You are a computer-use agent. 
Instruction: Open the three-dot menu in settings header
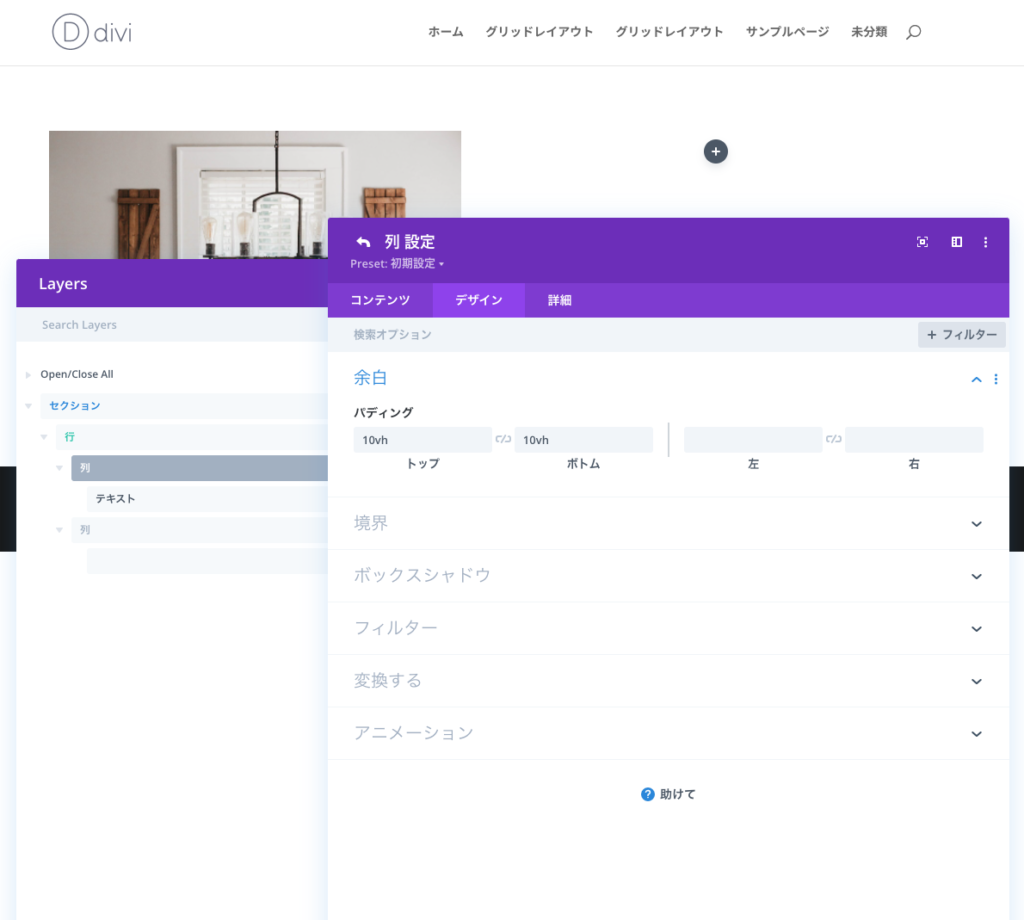[x=986, y=242]
